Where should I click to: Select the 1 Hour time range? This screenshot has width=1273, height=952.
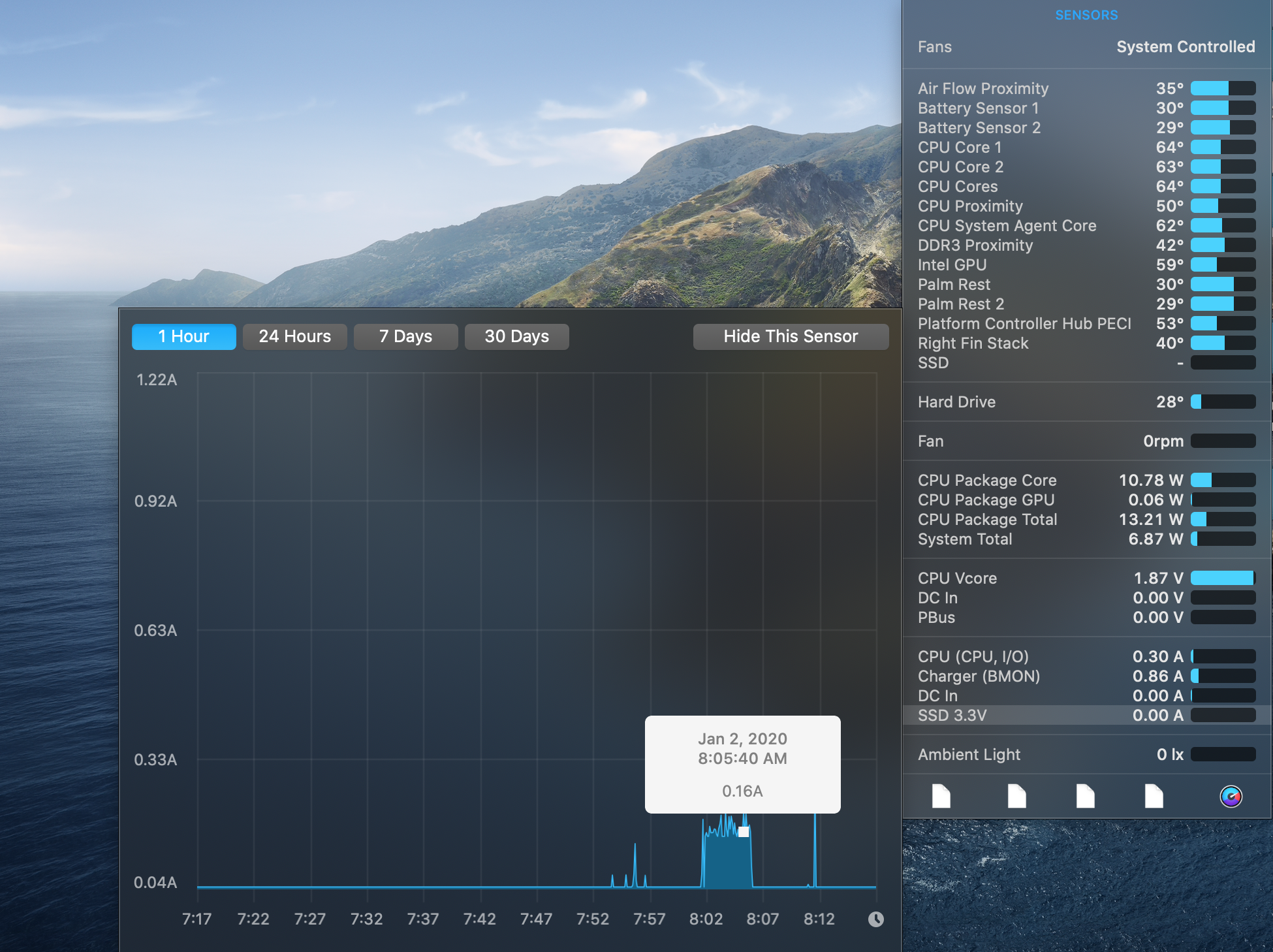pos(183,336)
